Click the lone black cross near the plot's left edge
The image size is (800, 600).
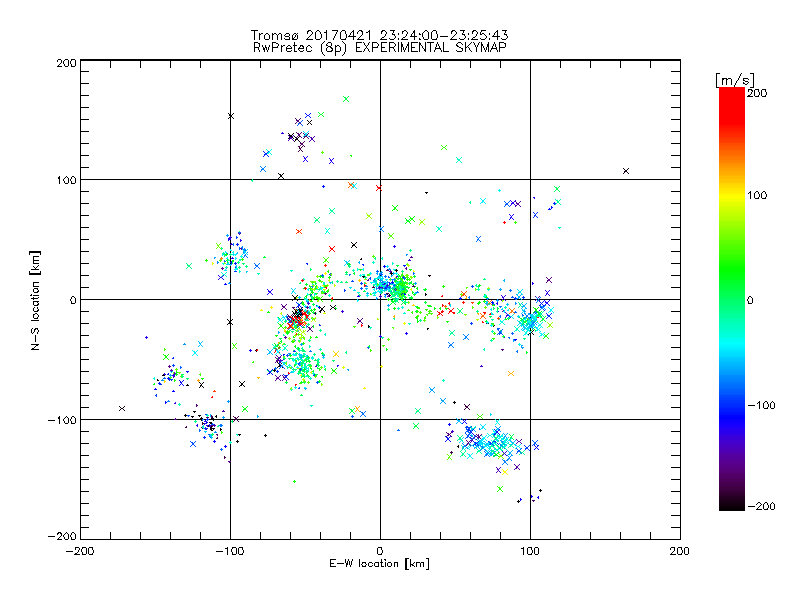(122, 408)
